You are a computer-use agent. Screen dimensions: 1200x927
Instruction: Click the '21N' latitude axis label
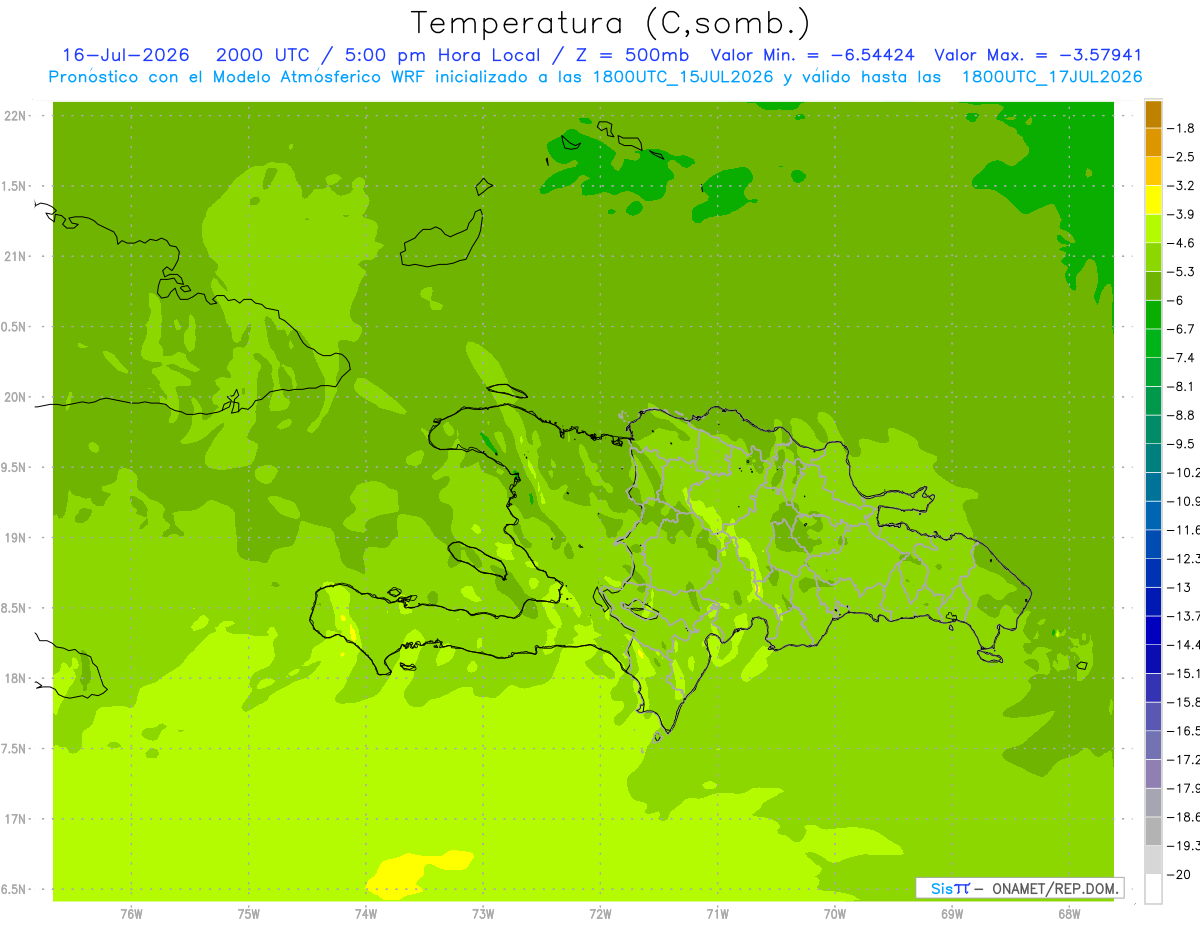(14, 257)
